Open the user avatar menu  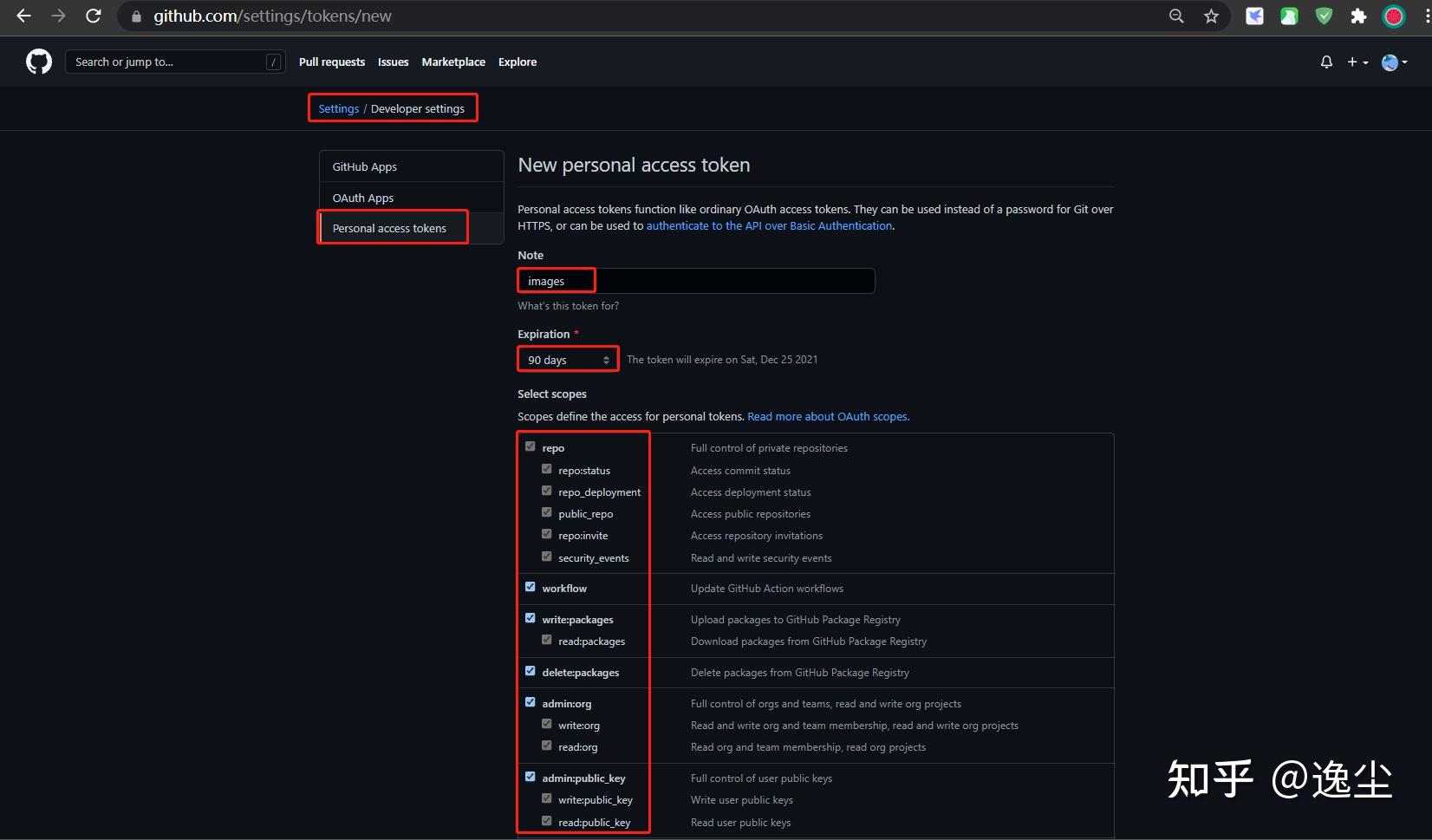1394,62
